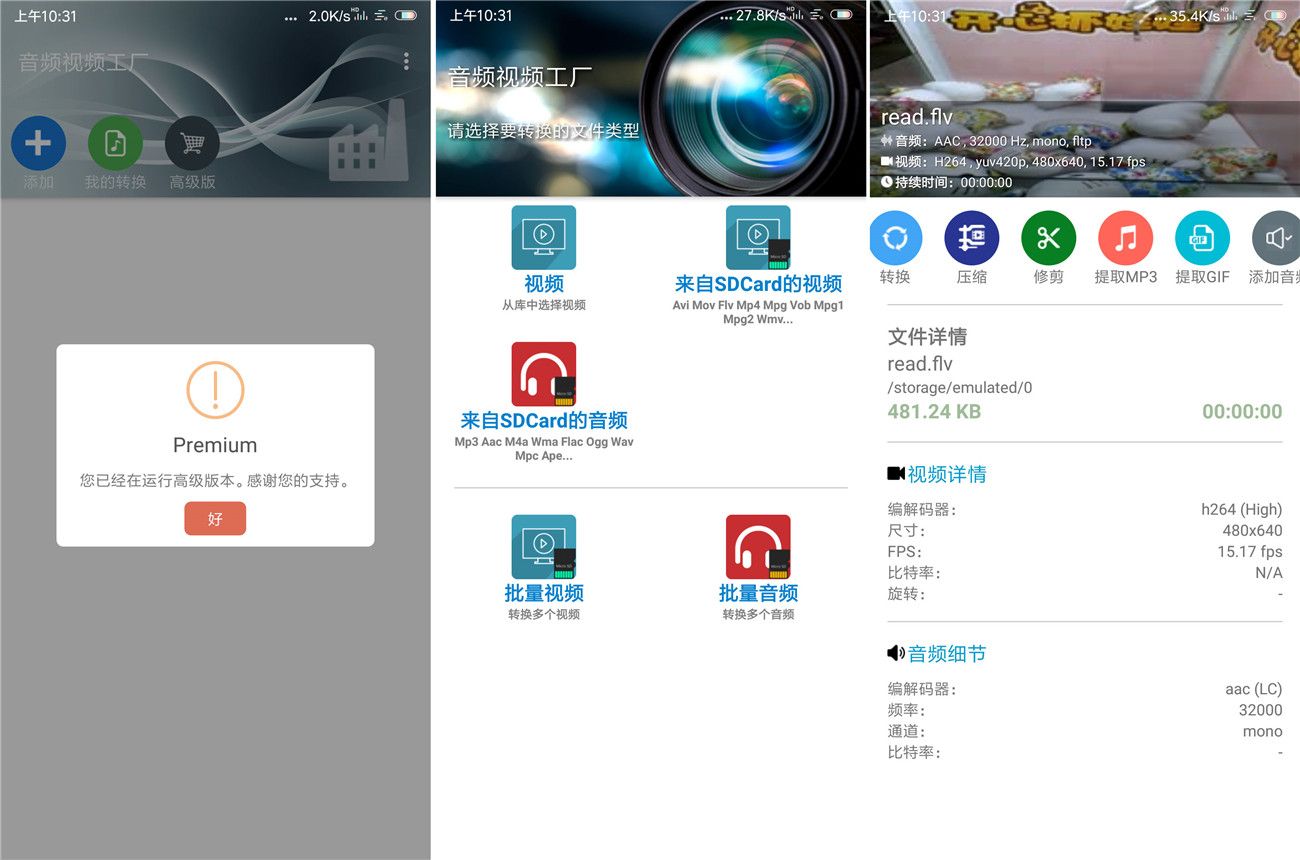The height and width of the screenshot is (860, 1300).
Task: Tap the Wi-Fi icon in middle screen status bar
Action: coord(818,15)
